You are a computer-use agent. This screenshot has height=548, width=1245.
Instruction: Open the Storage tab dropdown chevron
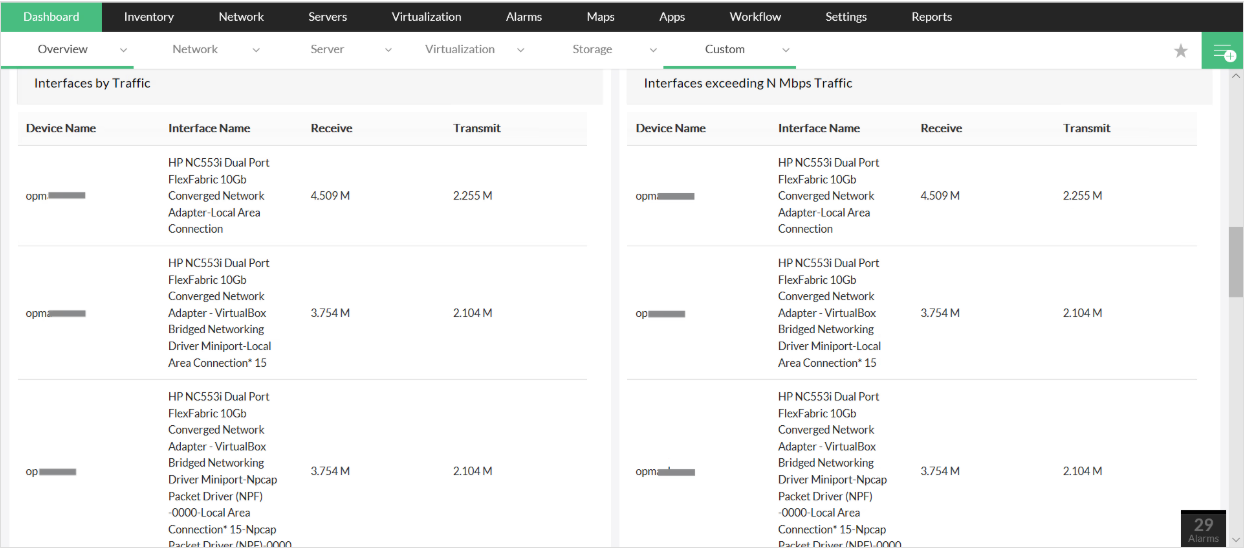[653, 50]
